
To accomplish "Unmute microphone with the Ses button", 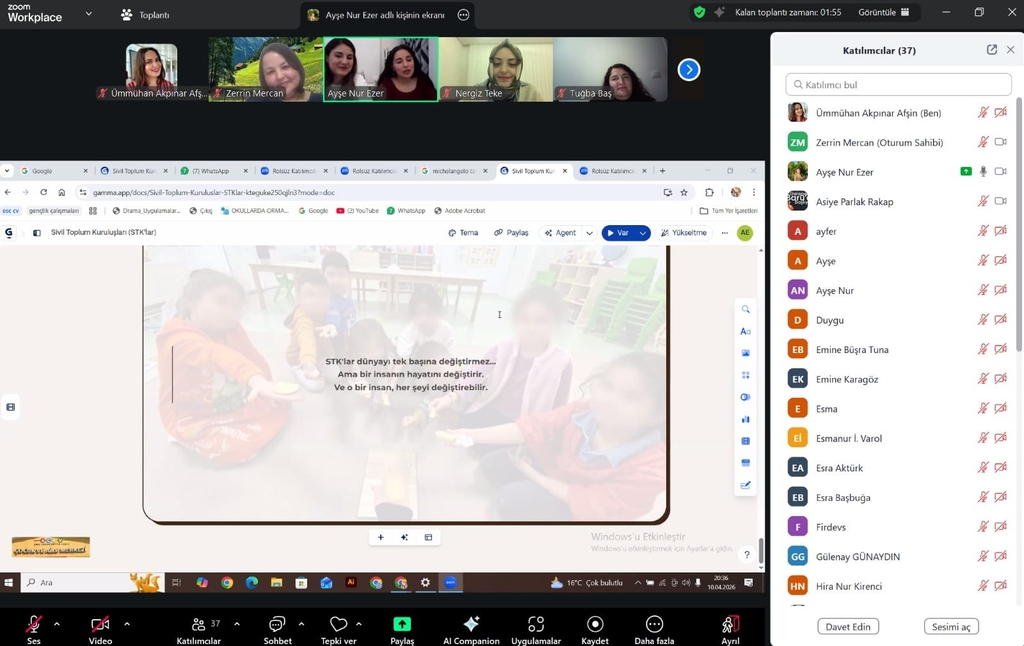I will pyautogui.click(x=34, y=624).
